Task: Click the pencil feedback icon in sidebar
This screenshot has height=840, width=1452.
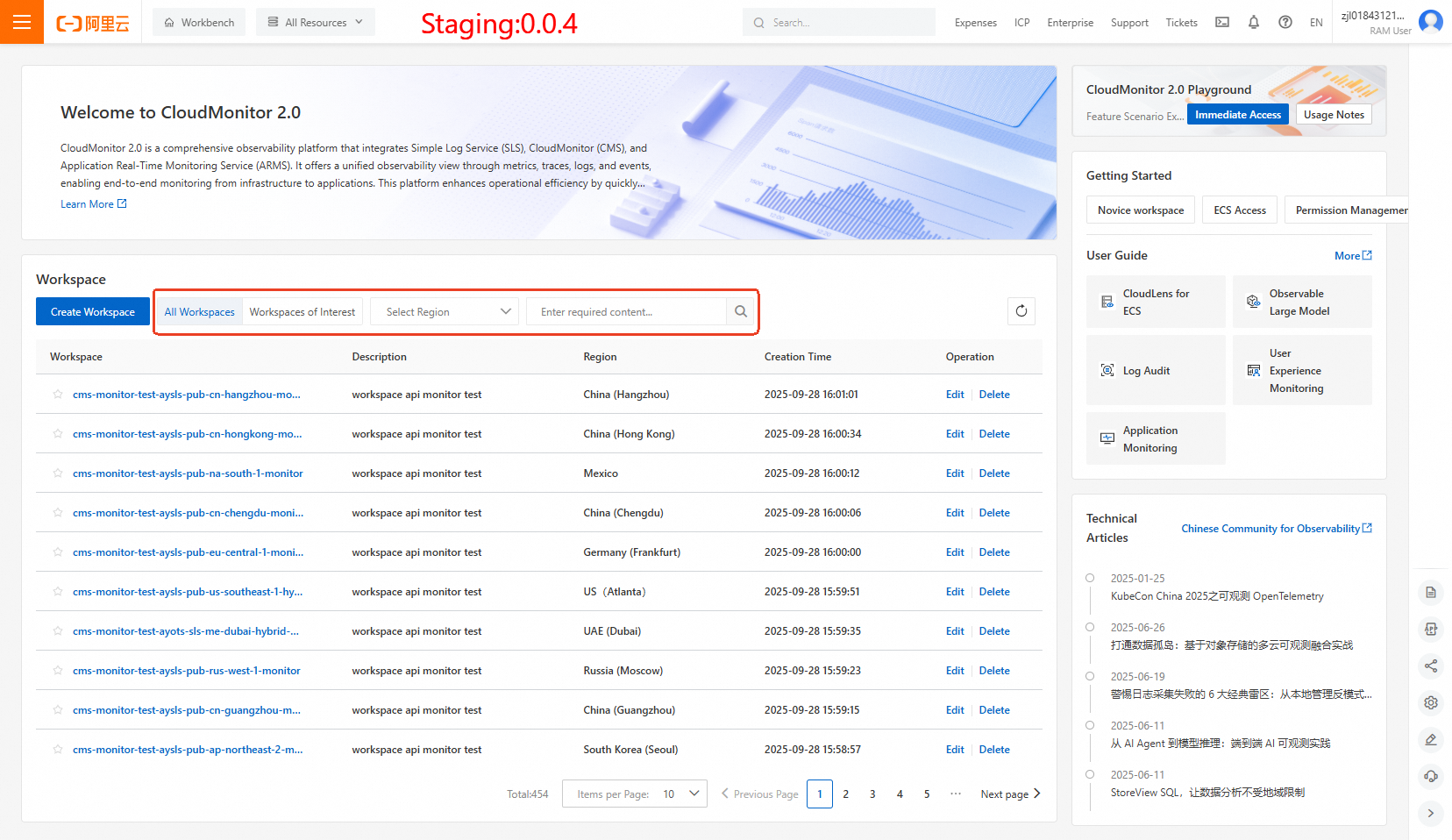Action: pos(1431,739)
